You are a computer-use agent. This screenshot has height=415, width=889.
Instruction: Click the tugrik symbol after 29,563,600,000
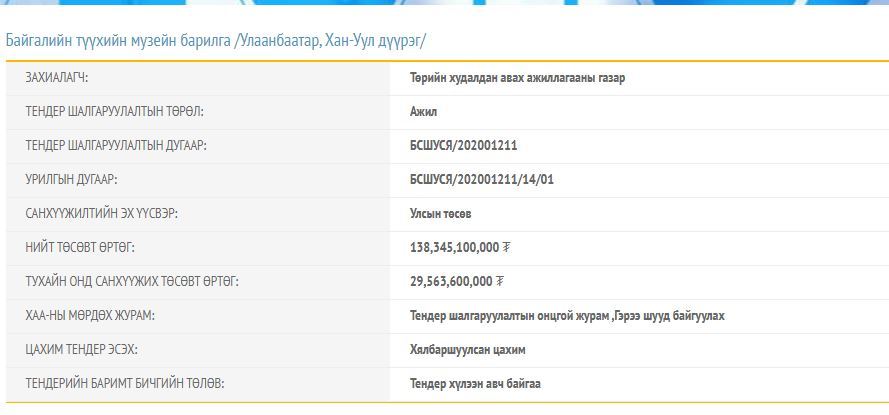[x=500, y=282]
